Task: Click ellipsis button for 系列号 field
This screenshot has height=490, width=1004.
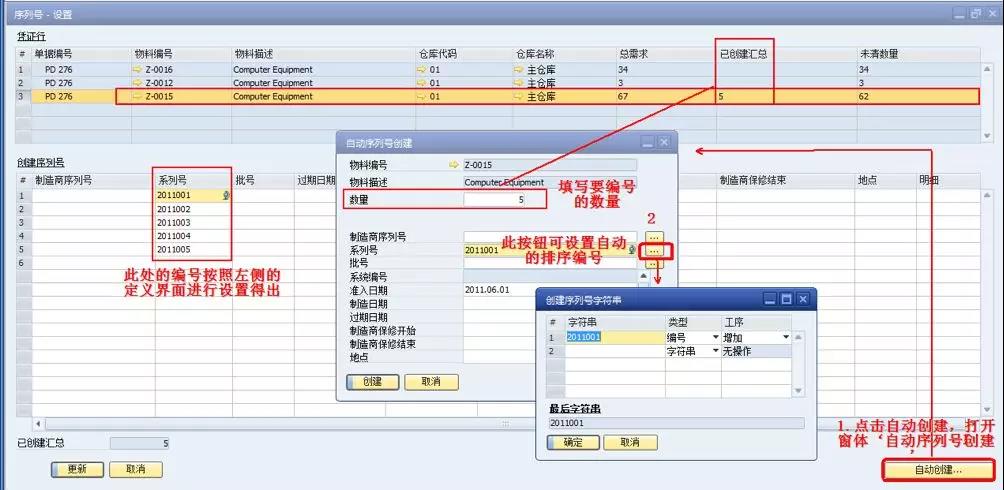Action: tap(652, 250)
